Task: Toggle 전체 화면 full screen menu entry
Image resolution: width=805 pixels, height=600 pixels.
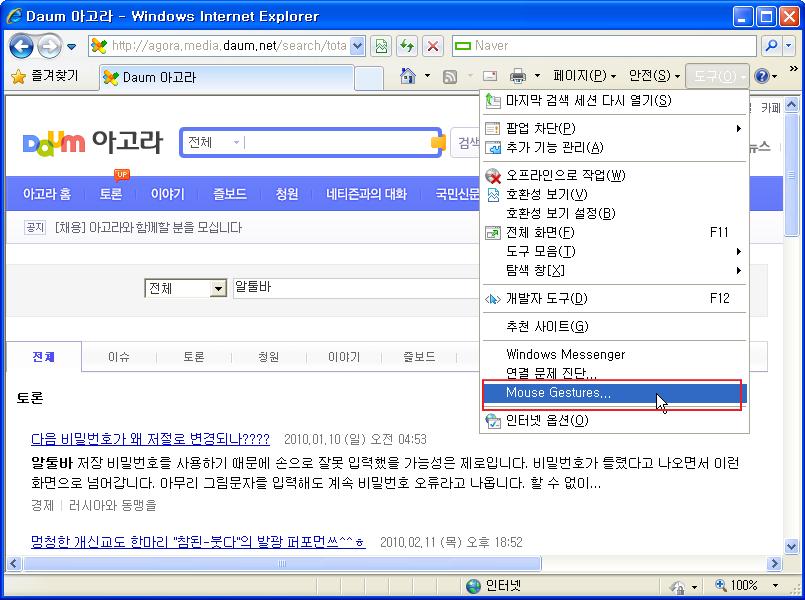Action: click(540, 232)
